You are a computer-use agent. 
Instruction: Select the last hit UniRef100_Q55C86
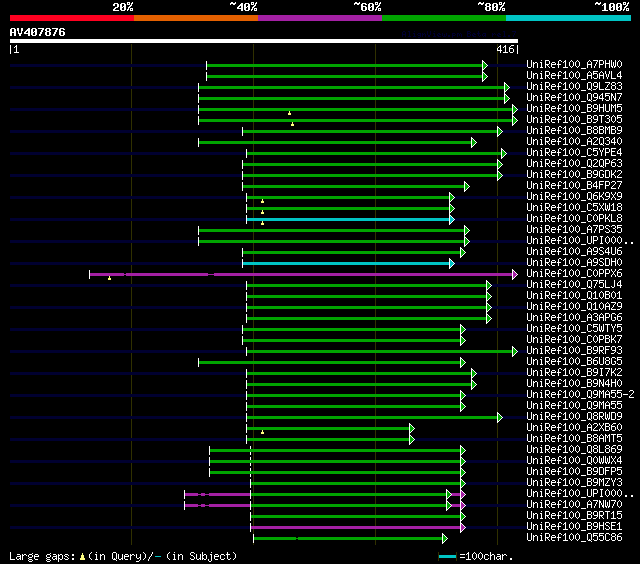574,538
